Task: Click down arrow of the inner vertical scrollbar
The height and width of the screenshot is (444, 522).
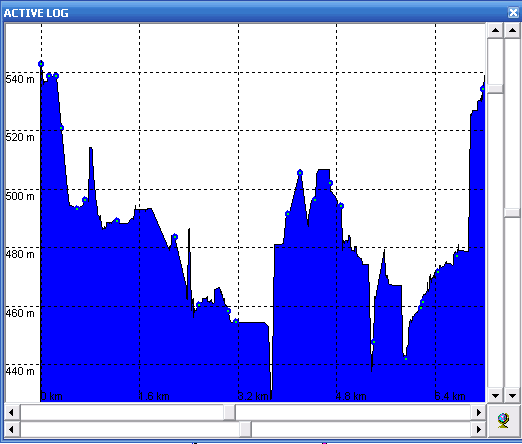Action: (495, 396)
